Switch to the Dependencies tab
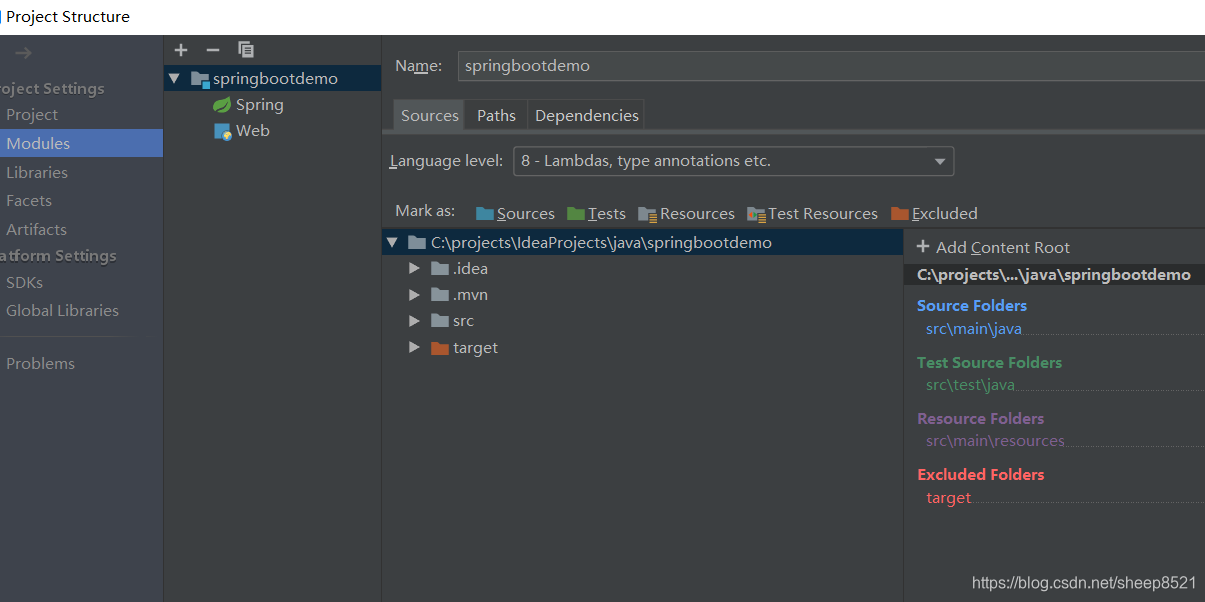The height and width of the screenshot is (602, 1205). (x=587, y=115)
